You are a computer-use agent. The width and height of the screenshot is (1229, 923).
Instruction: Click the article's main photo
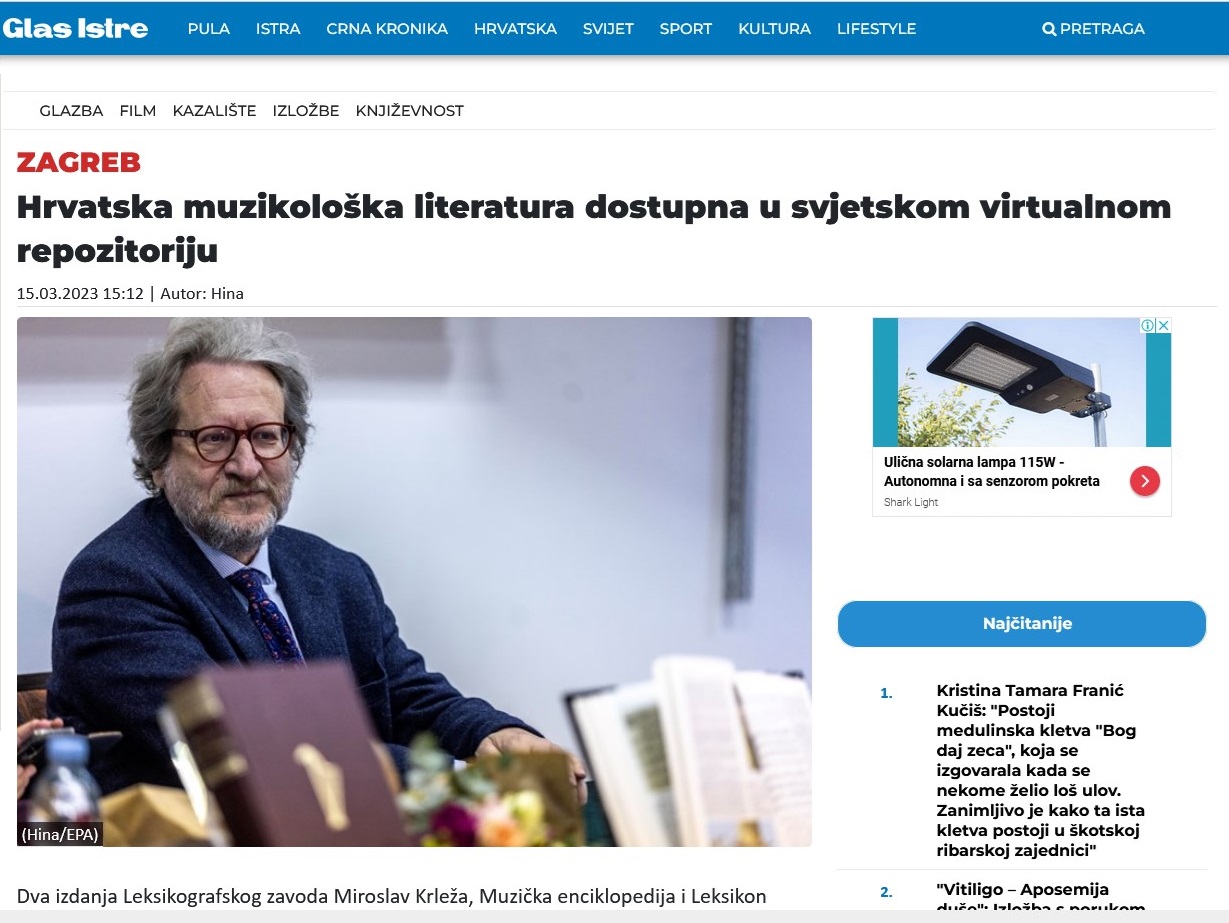coord(414,582)
